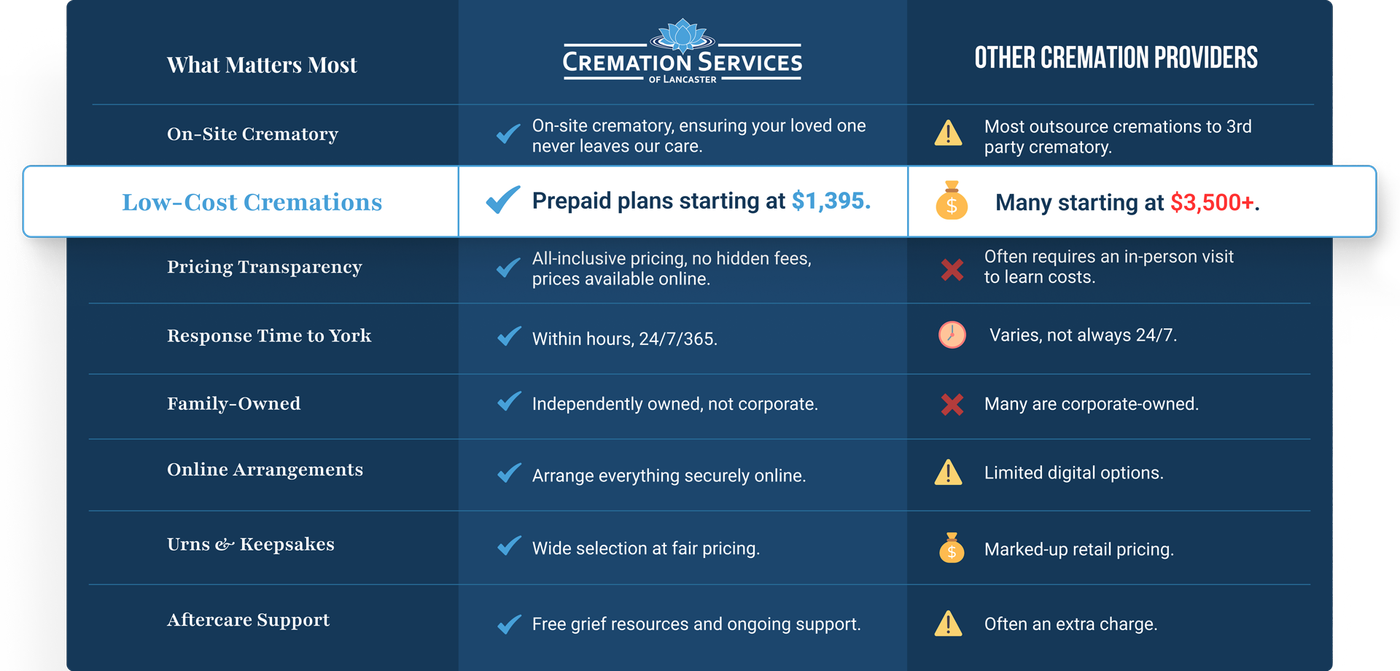
Task: Click the checkmark beside 'Arrange everything securely online'
Action: 509,472
